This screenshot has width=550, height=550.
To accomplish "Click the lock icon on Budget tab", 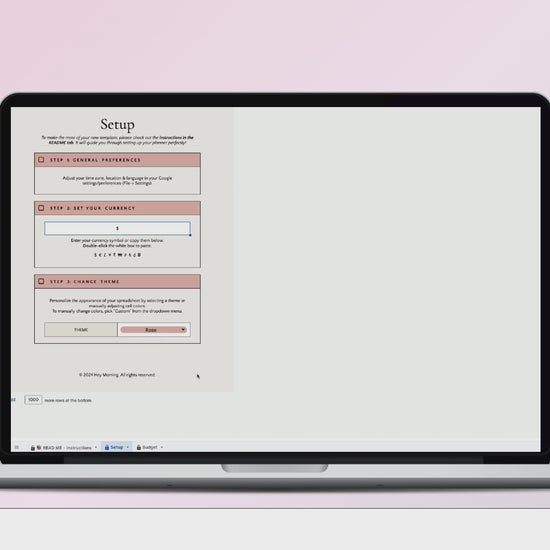I will tap(139, 447).
